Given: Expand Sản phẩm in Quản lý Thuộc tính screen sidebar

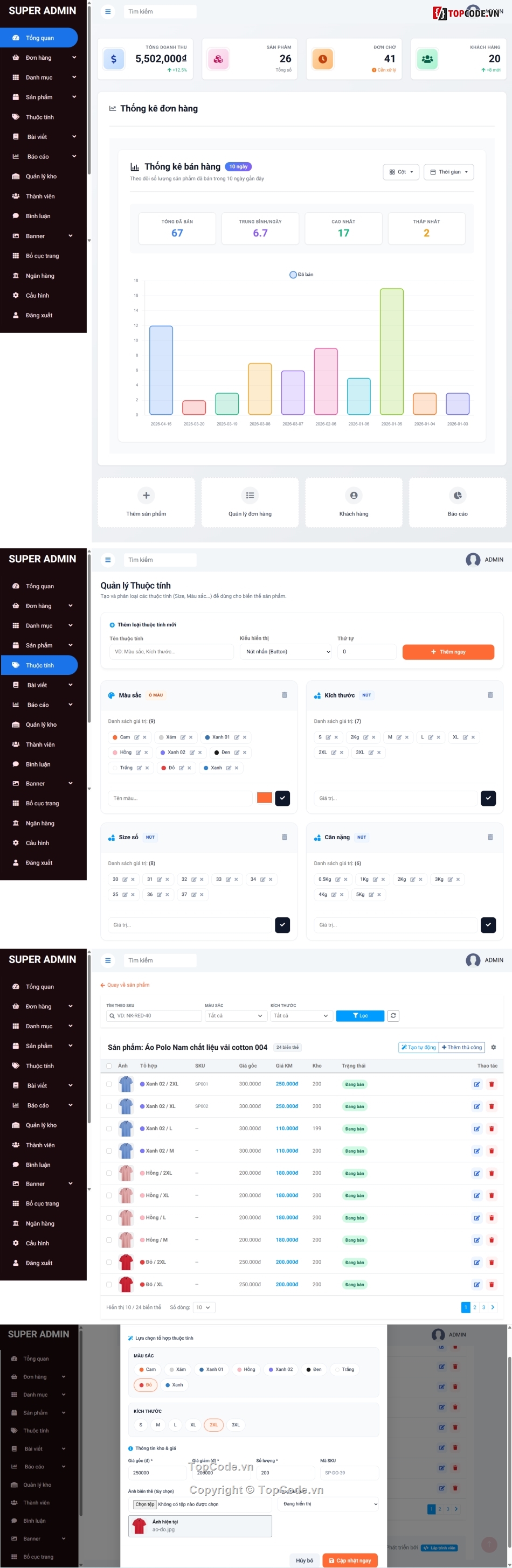Looking at the screenshot, I should 44,645.
